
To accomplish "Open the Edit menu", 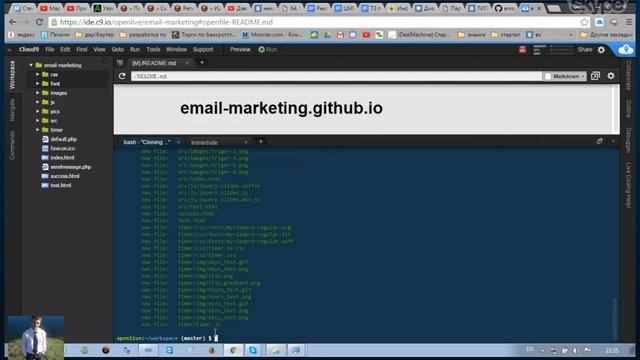I will pos(65,49).
